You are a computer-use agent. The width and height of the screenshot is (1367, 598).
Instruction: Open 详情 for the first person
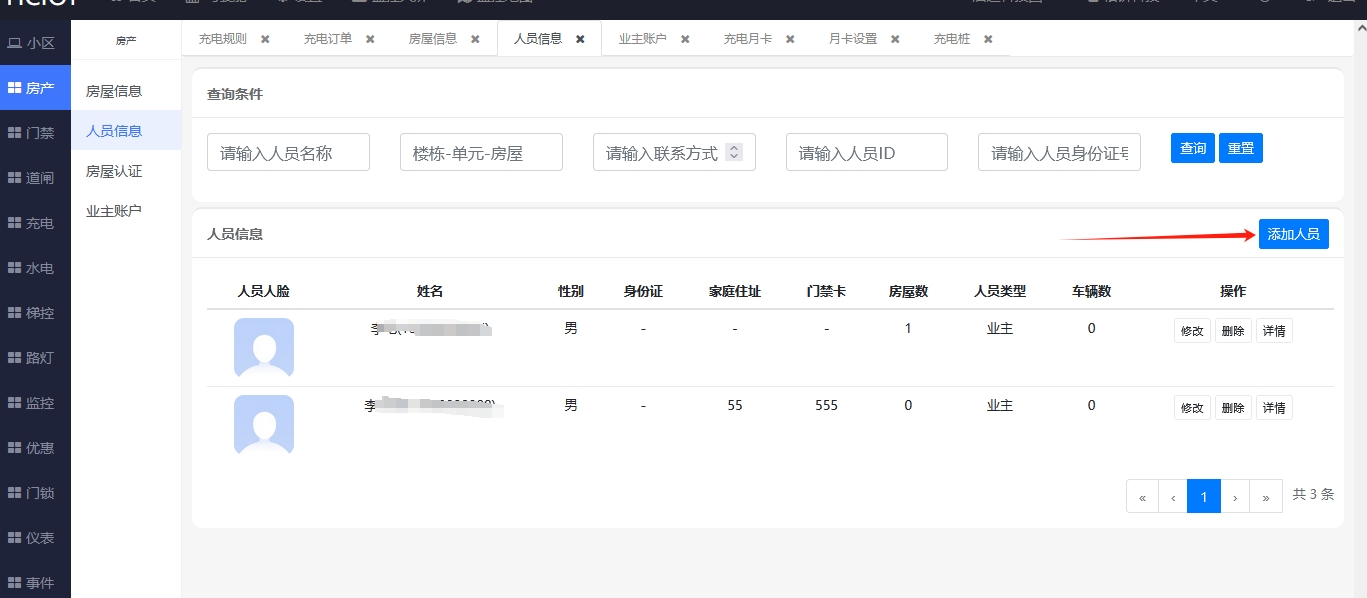coord(1273,330)
